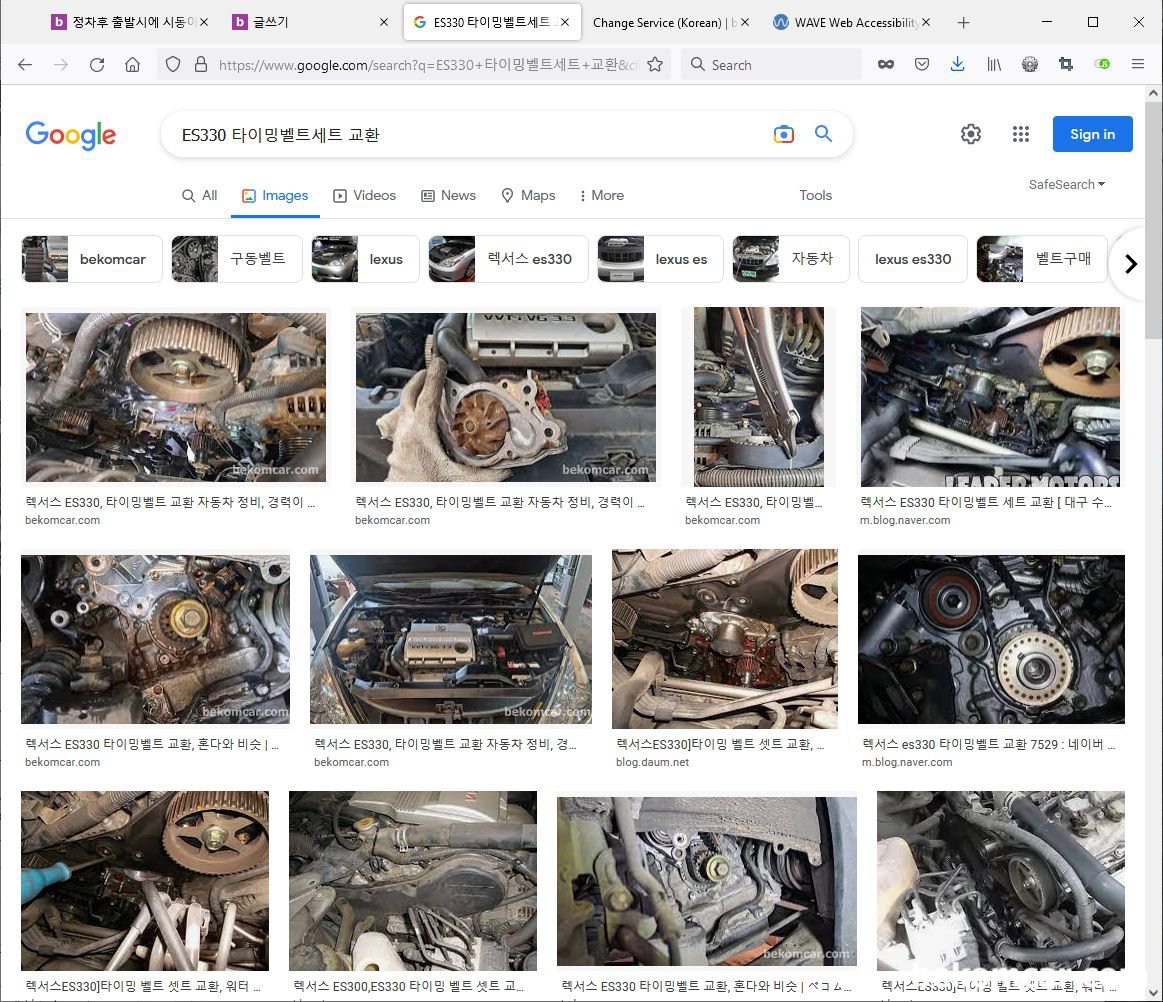Switch to Videos results
Image resolution: width=1163 pixels, height=1002 pixels.
(x=365, y=196)
